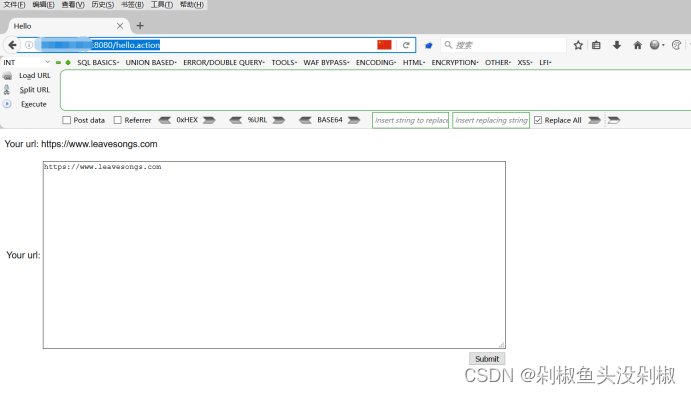Enable the Post data checkbox
The image size is (691, 394).
pos(67,120)
